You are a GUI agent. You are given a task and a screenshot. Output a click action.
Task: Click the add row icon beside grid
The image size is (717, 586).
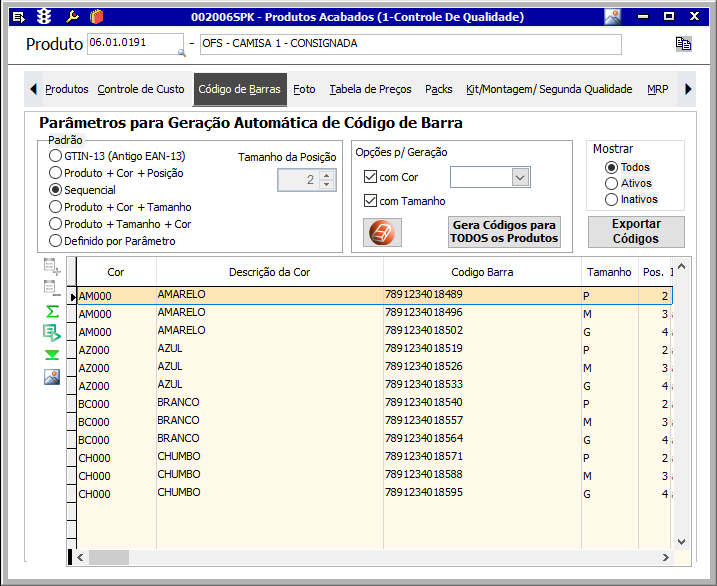click(x=52, y=266)
